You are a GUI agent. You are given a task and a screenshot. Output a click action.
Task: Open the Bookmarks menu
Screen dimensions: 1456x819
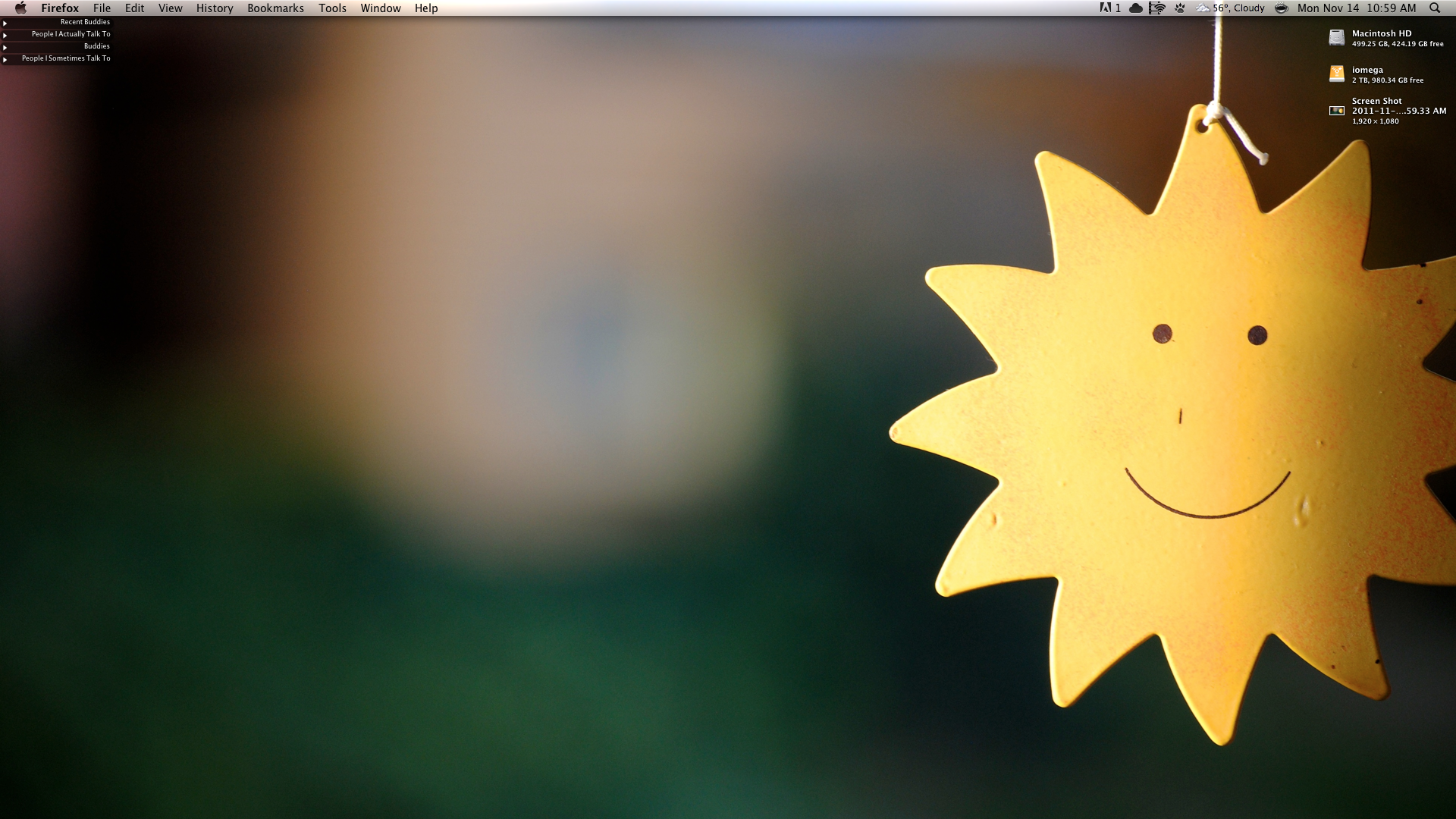[x=275, y=8]
